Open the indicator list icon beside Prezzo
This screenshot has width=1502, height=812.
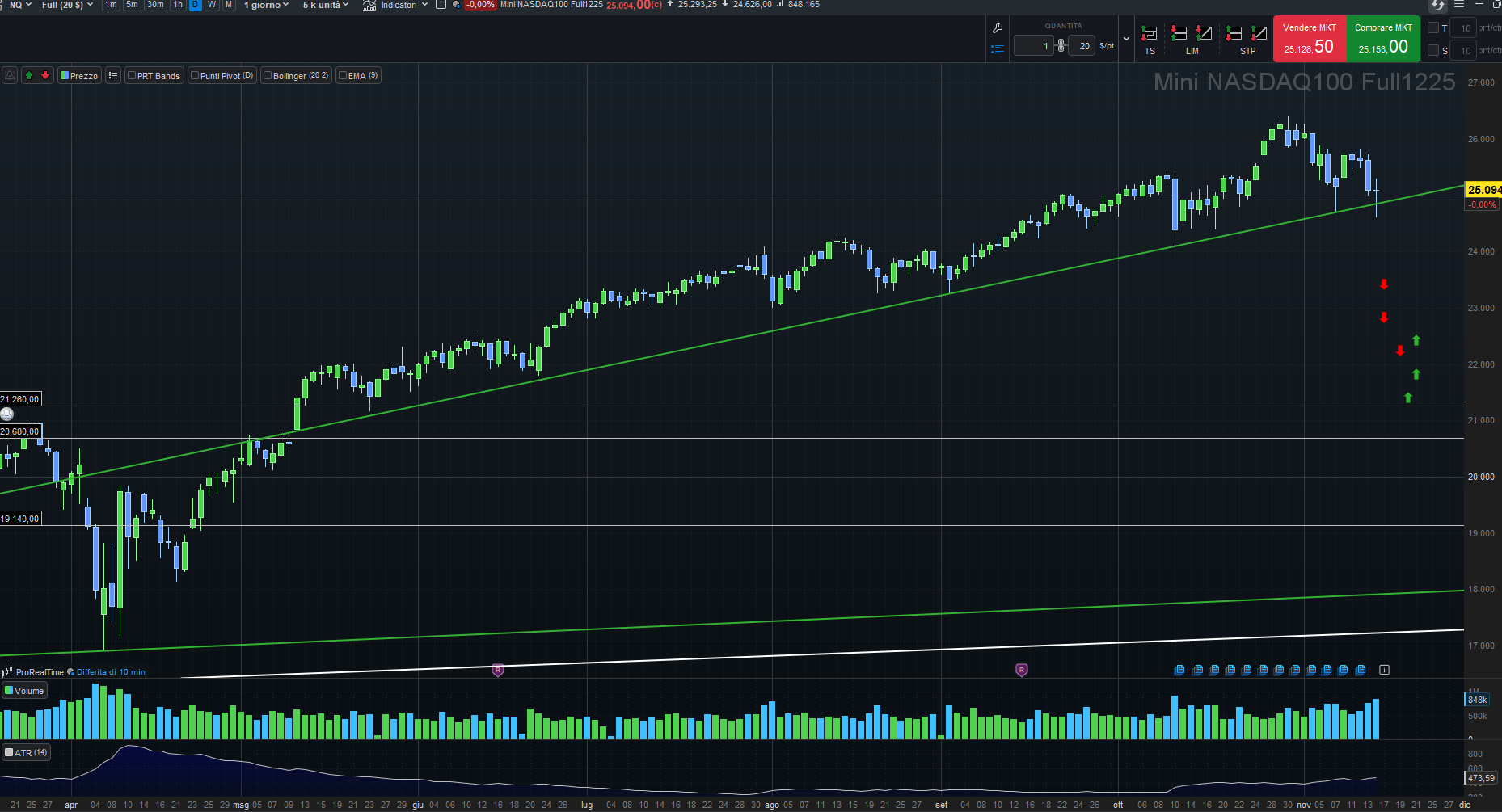pos(113,75)
